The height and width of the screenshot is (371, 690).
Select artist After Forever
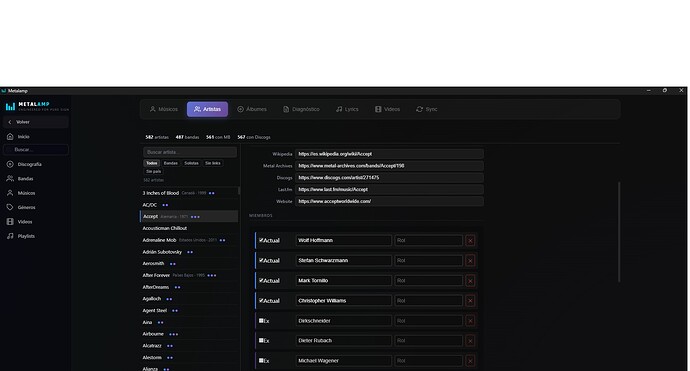[x=189, y=275]
